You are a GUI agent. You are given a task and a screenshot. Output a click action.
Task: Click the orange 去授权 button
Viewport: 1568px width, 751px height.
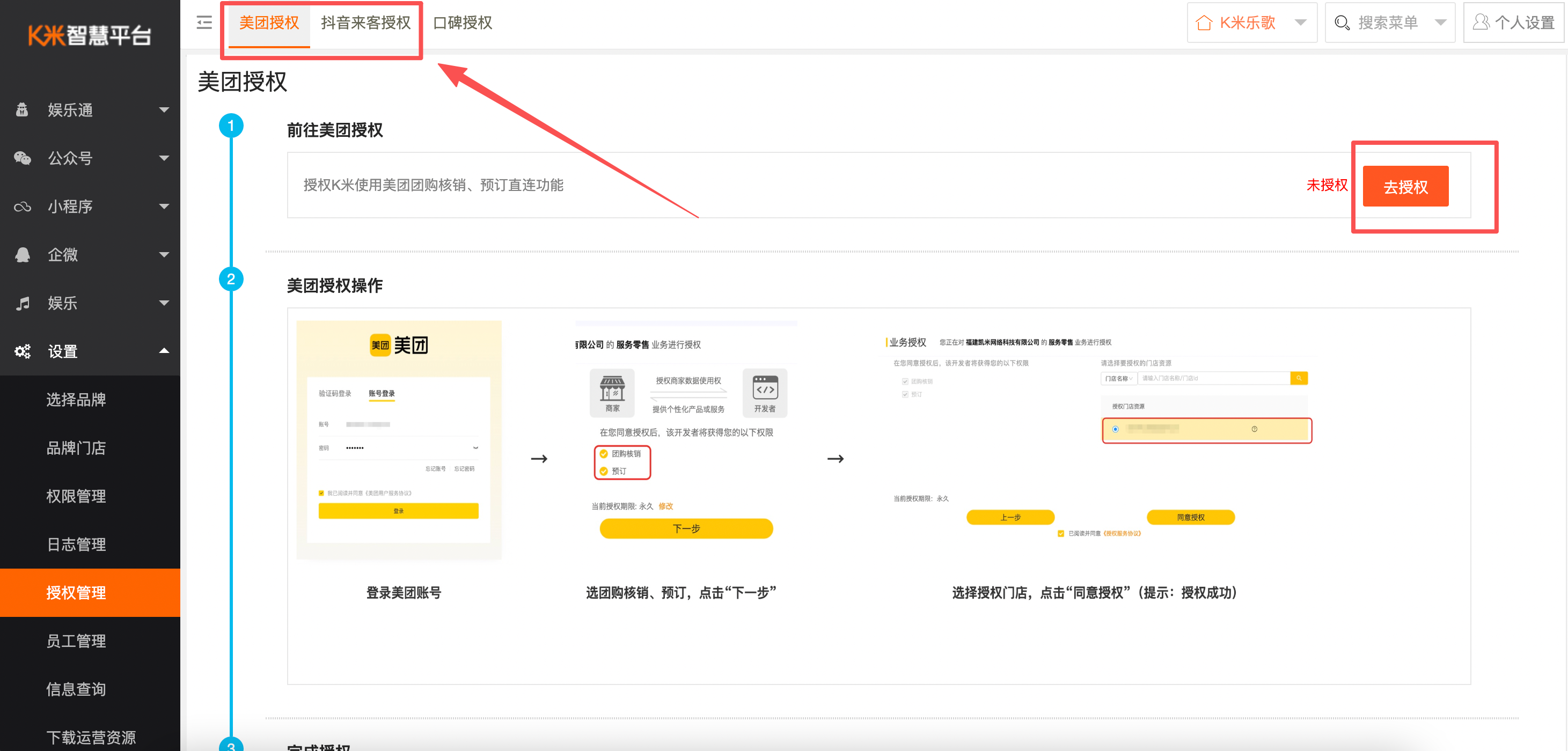[1405, 186]
